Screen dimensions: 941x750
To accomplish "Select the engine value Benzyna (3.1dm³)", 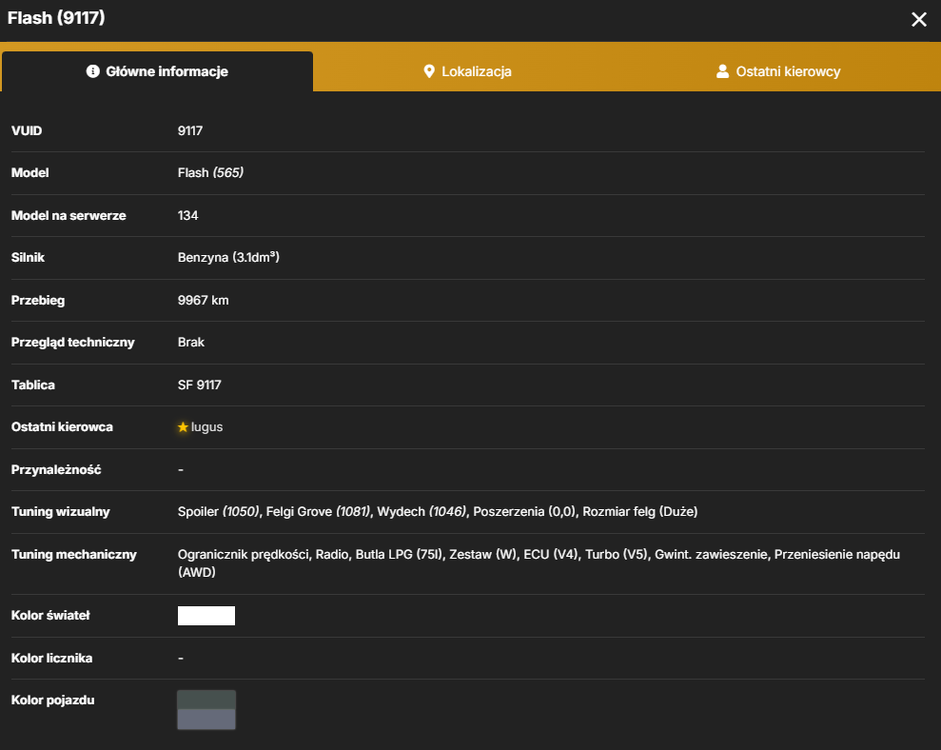I will coord(229,257).
